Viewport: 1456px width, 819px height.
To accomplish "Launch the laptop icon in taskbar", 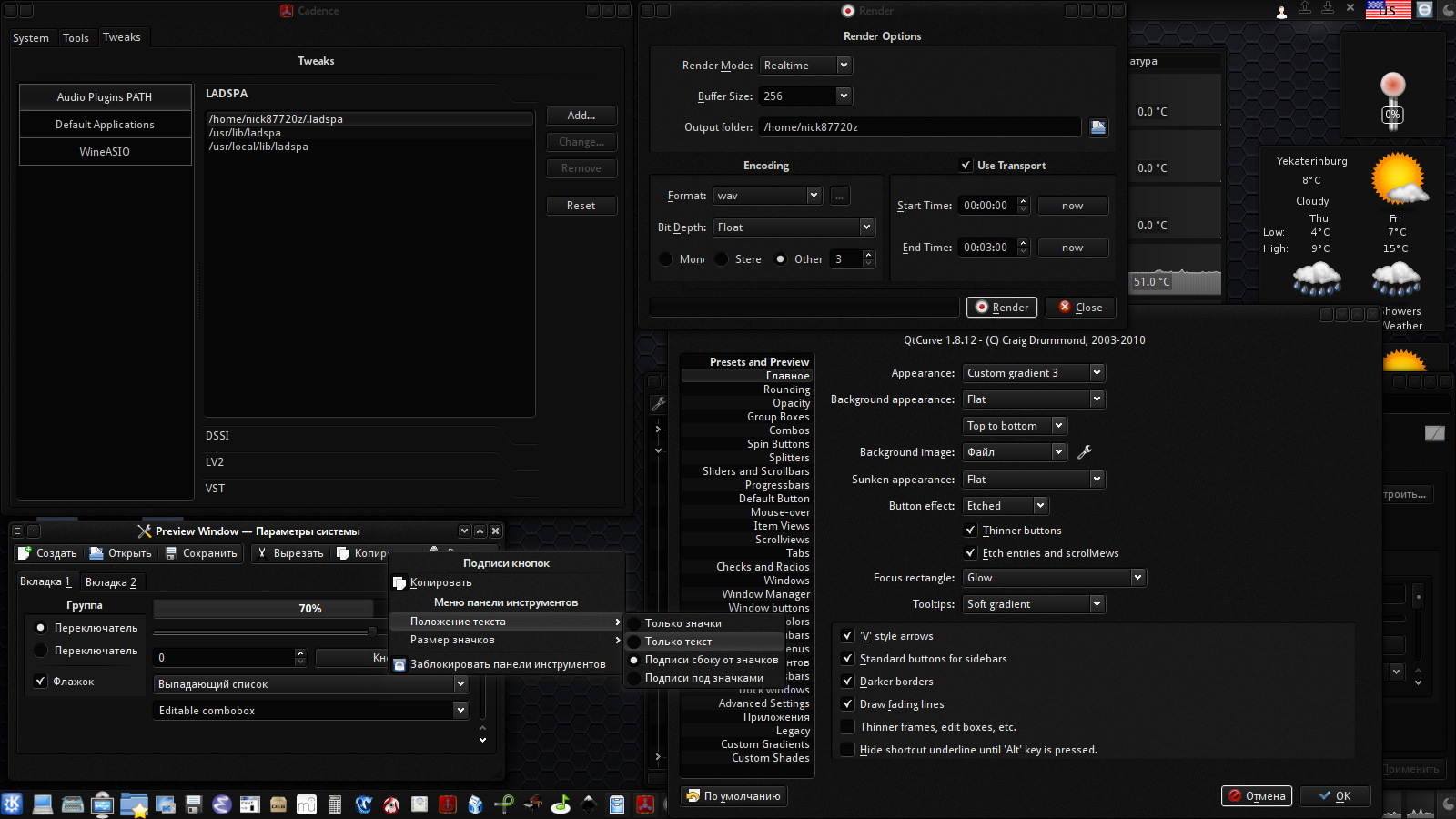I will (42, 804).
